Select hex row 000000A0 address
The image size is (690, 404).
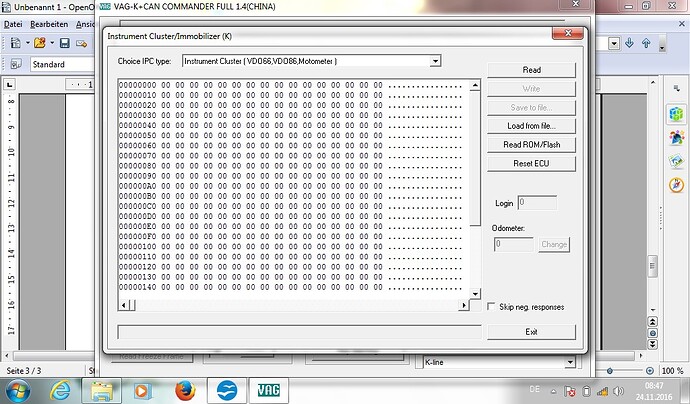[x=137, y=186]
